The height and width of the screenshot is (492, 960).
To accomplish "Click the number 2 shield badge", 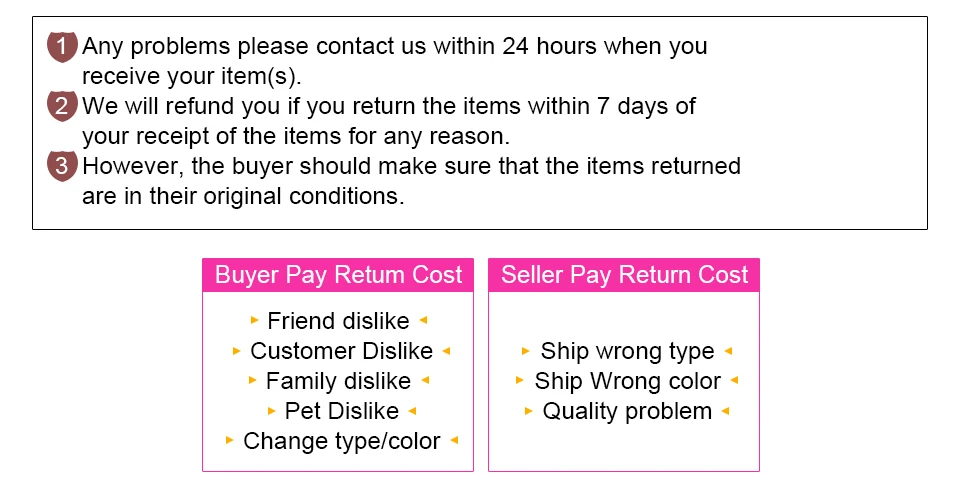I will click(62, 106).
